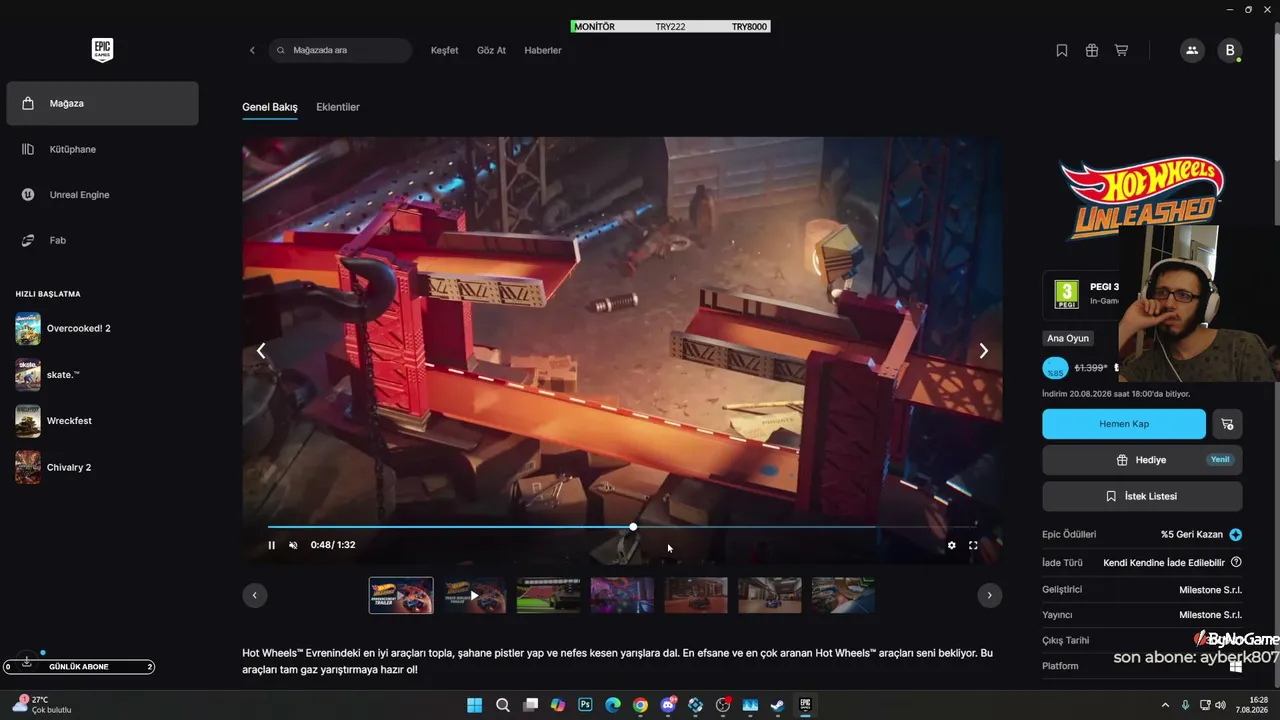Select the sixth media thumbnail
This screenshot has height=720, width=1280.
pyautogui.click(x=770, y=595)
